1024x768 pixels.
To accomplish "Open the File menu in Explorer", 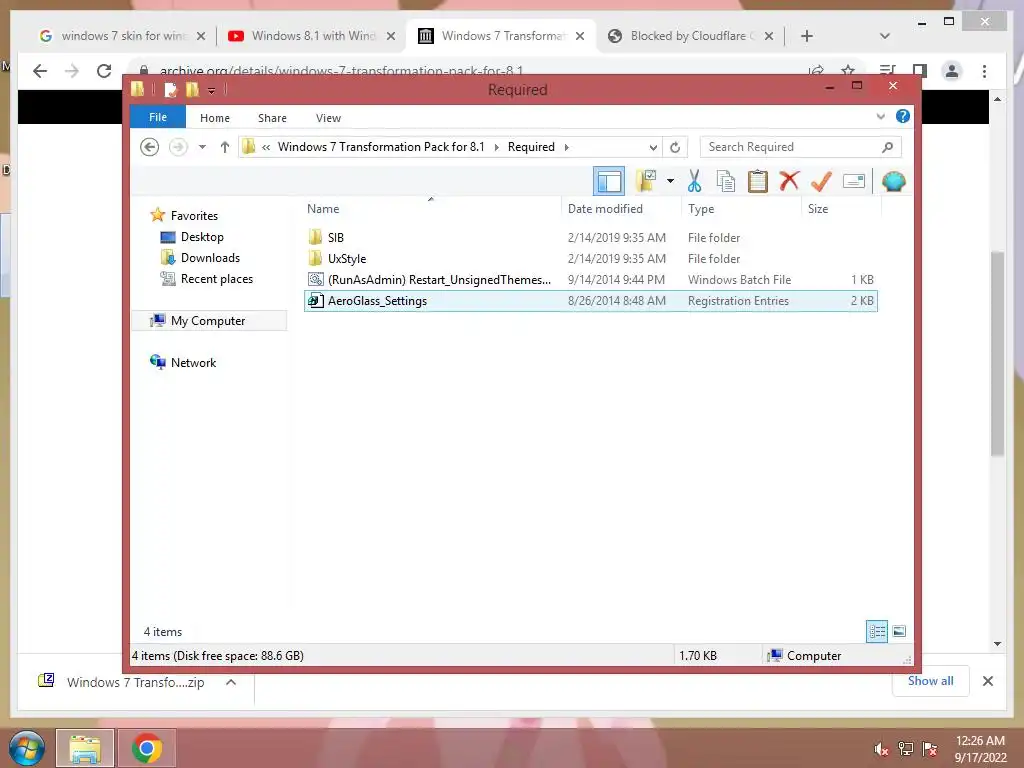I will click(158, 118).
